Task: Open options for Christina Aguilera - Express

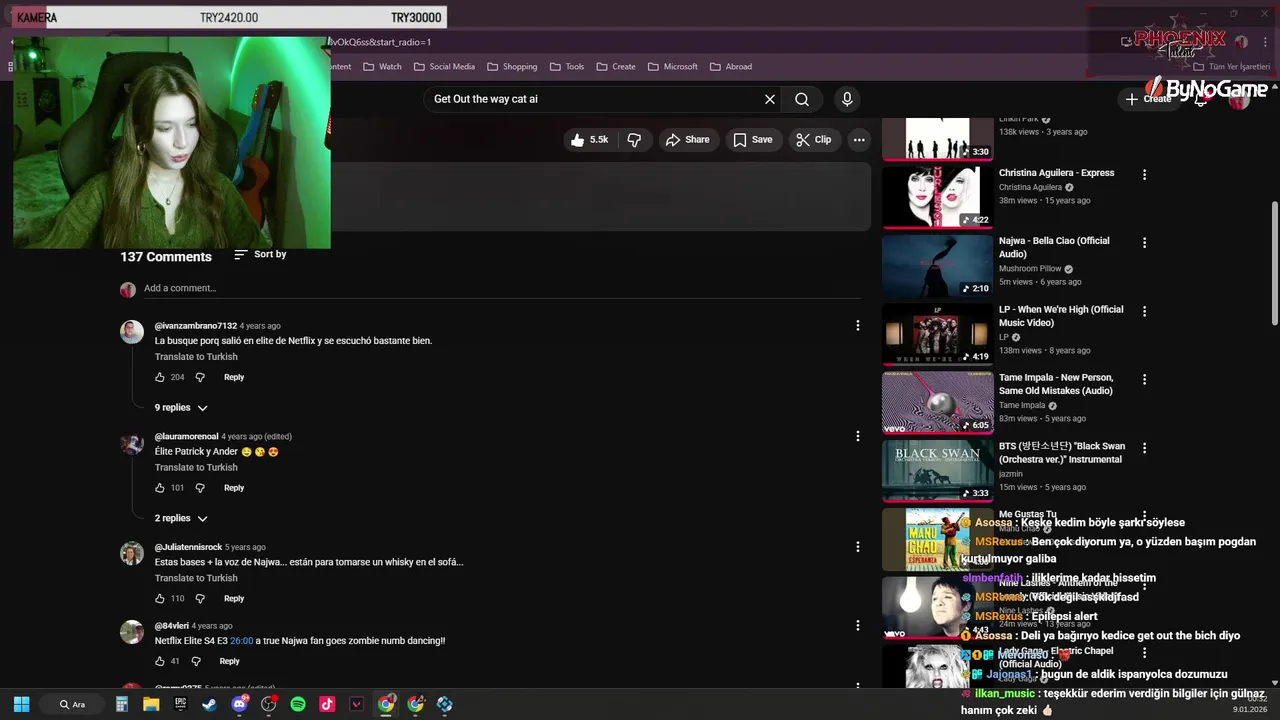Action: click(x=1144, y=174)
